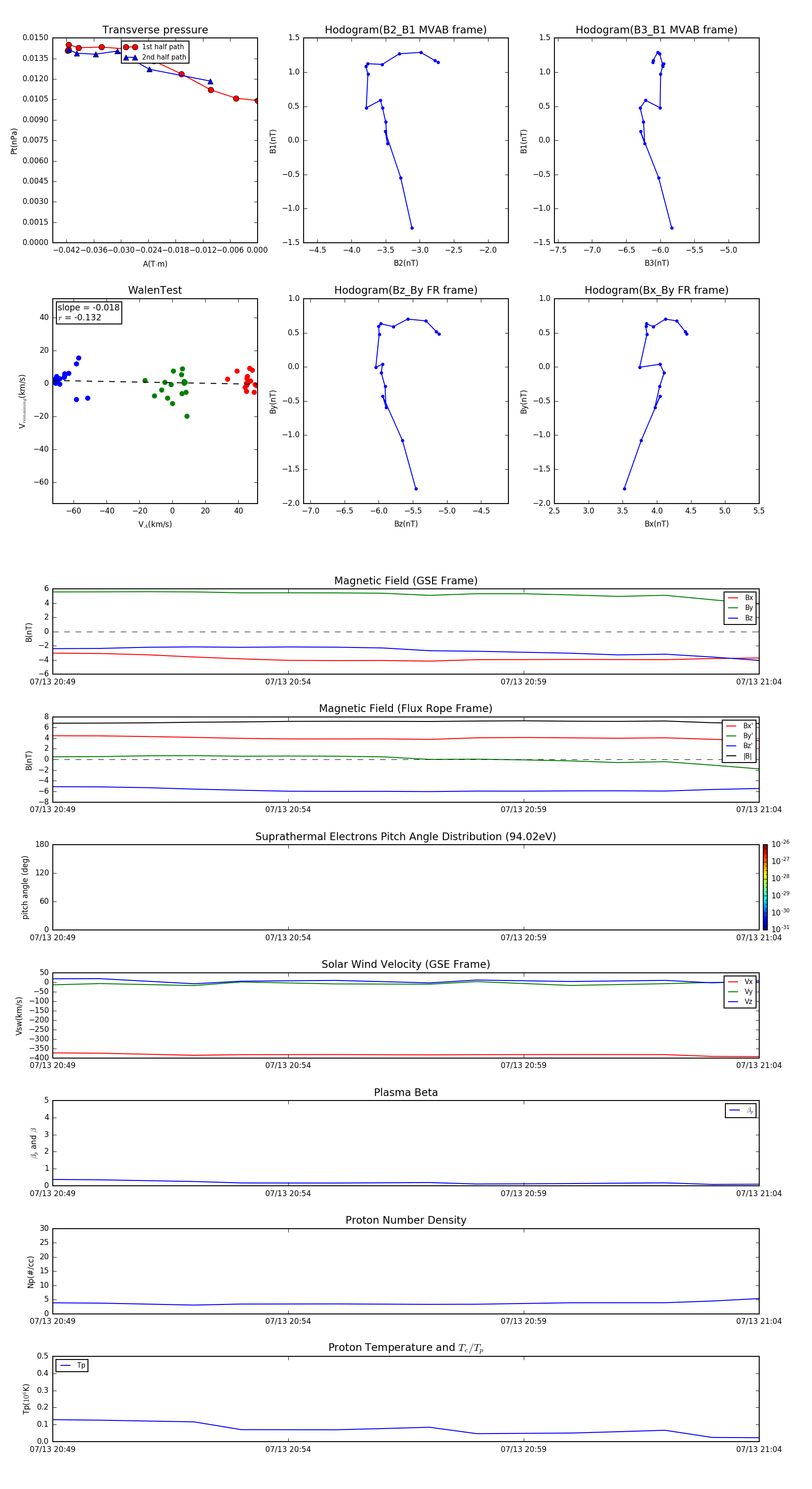Select the 'Magnetic Field (Flux Rope Frame)' title
812x1489 pixels.
406,709
